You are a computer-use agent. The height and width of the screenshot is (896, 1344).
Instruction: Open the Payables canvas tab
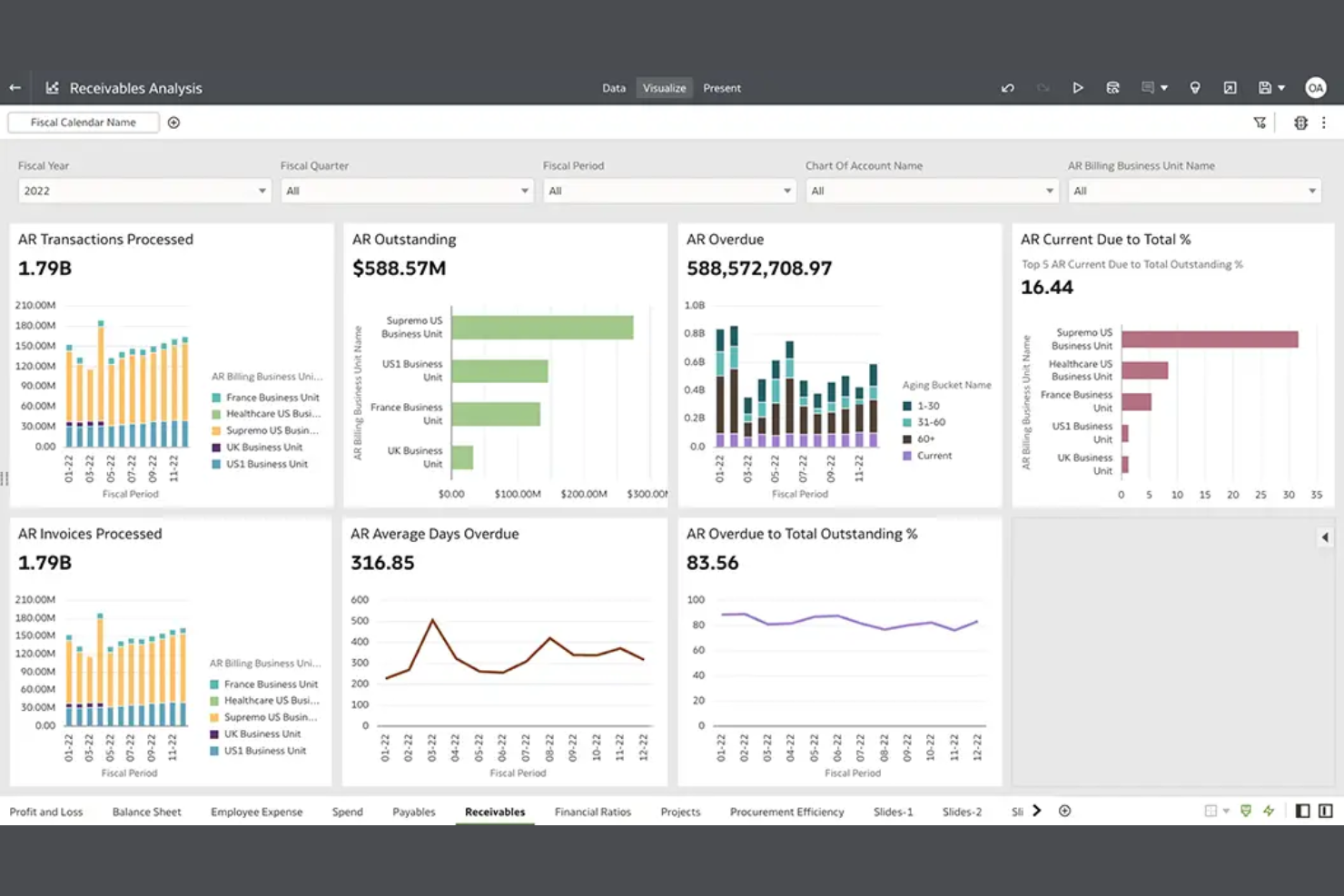(x=414, y=812)
